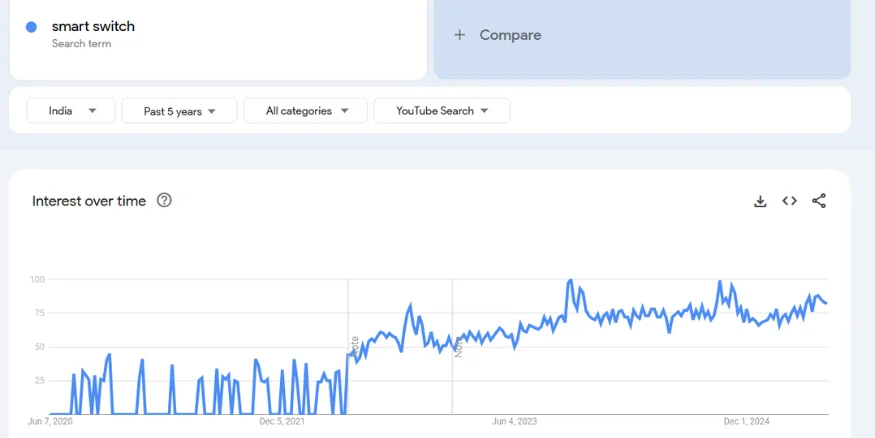
Task: Expand the Past 5 years dropdown
Action: [179, 111]
